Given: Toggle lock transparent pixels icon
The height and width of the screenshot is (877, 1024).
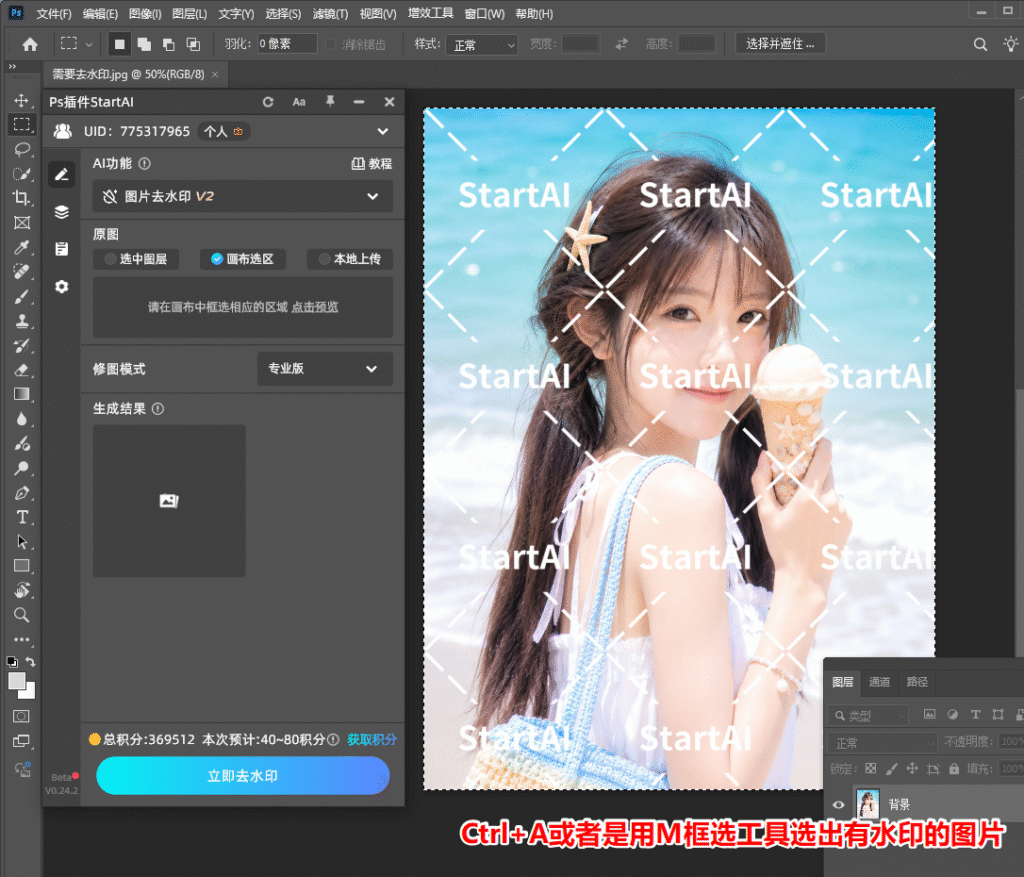Looking at the screenshot, I should (871, 769).
